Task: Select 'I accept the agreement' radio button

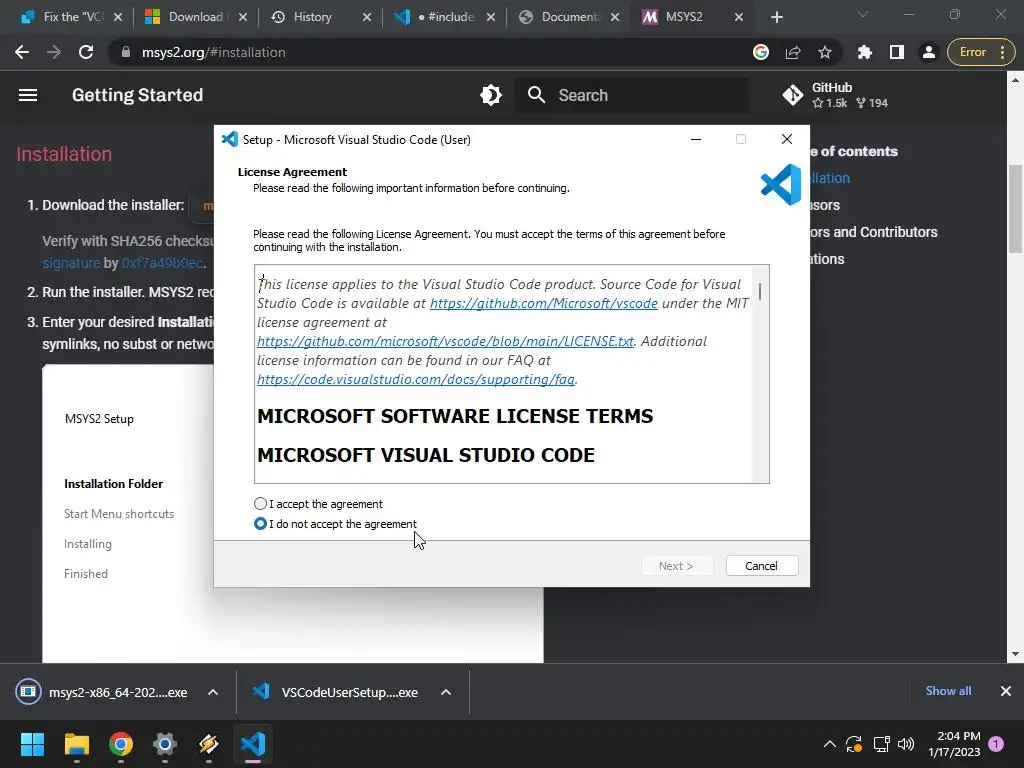Action: pyautogui.click(x=261, y=504)
